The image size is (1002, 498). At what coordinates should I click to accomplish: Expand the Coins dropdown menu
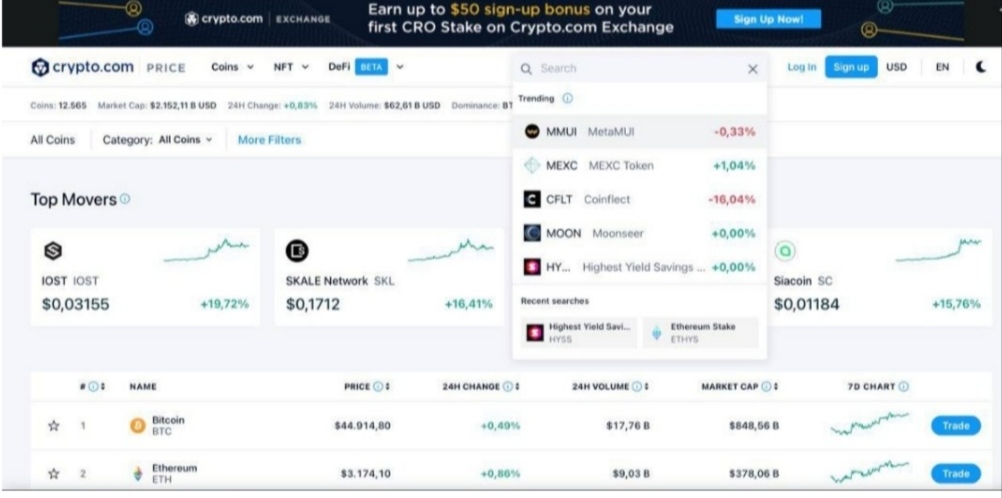pyautogui.click(x=233, y=67)
